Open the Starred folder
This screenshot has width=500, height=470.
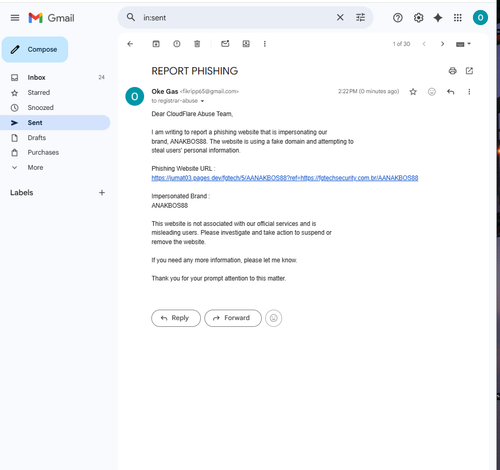(55, 93)
